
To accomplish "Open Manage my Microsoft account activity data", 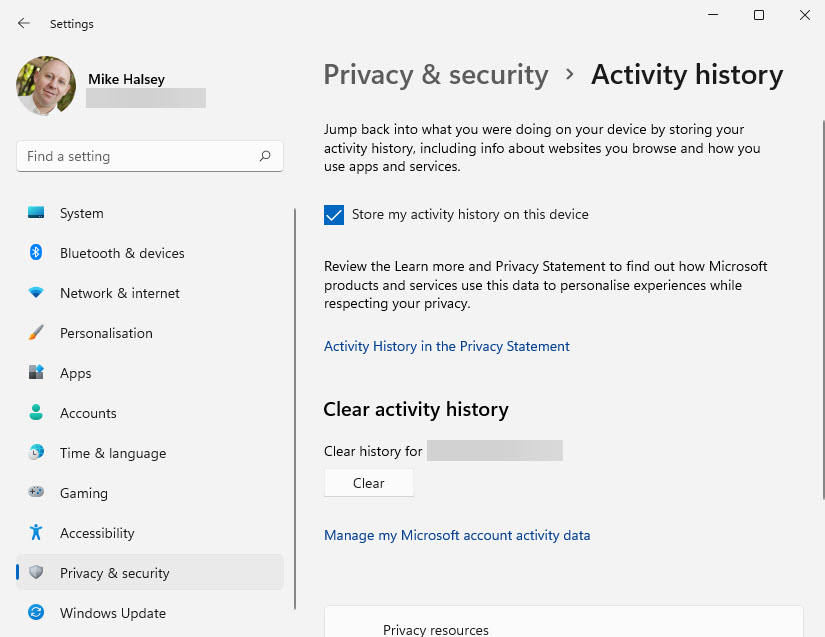I will (457, 535).
